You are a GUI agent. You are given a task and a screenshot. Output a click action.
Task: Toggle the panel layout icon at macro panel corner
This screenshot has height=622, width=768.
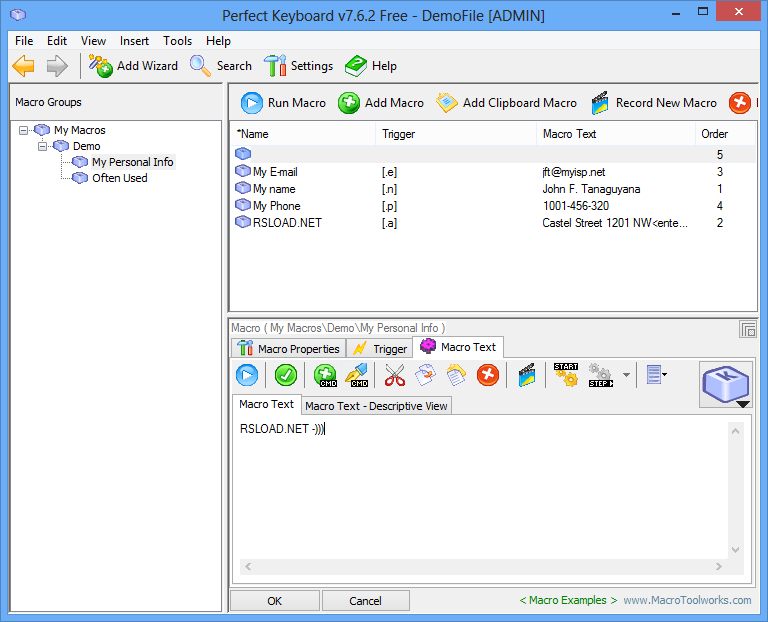pos(748,329)
